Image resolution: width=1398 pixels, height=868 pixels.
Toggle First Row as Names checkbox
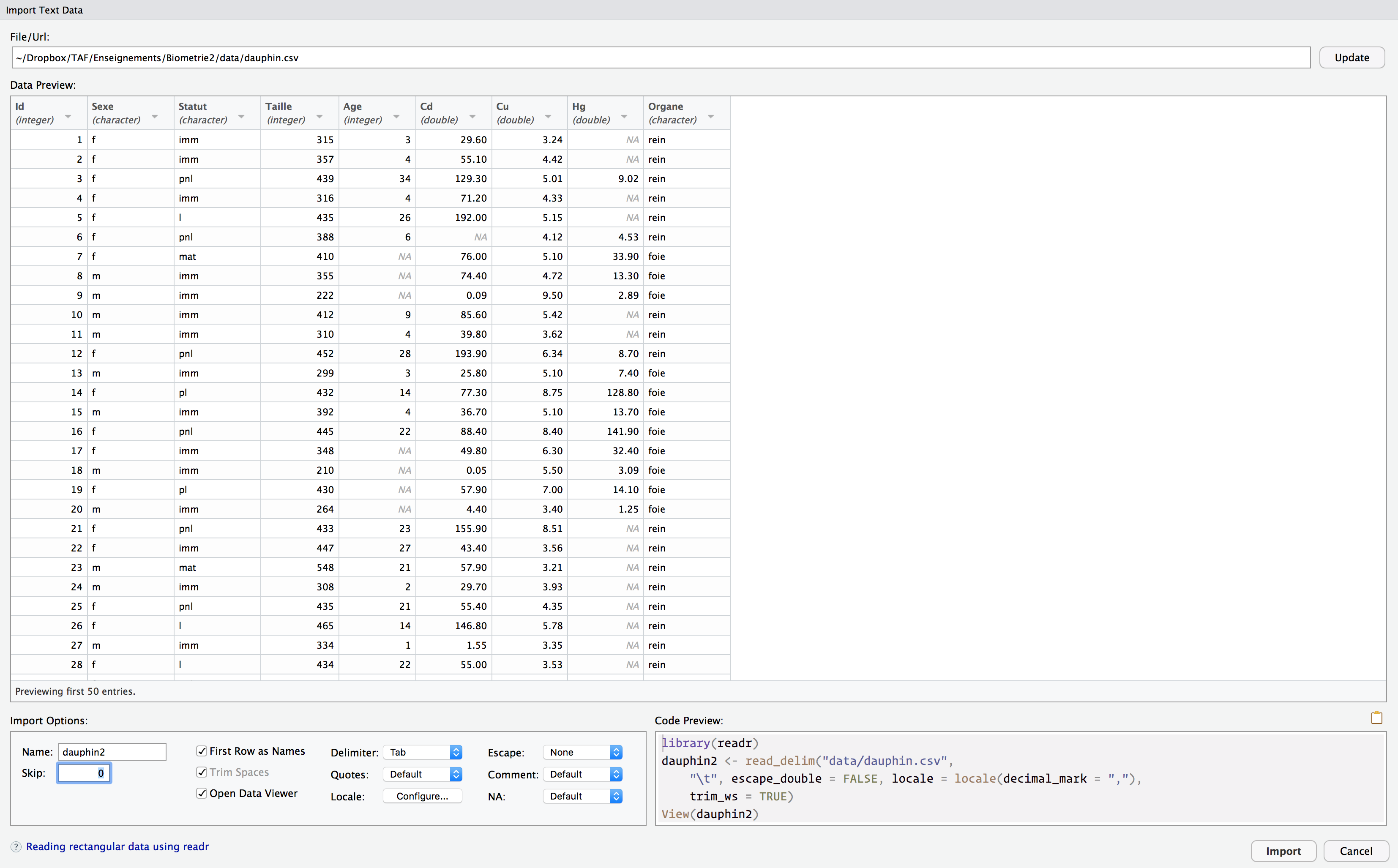pos(202,751)
